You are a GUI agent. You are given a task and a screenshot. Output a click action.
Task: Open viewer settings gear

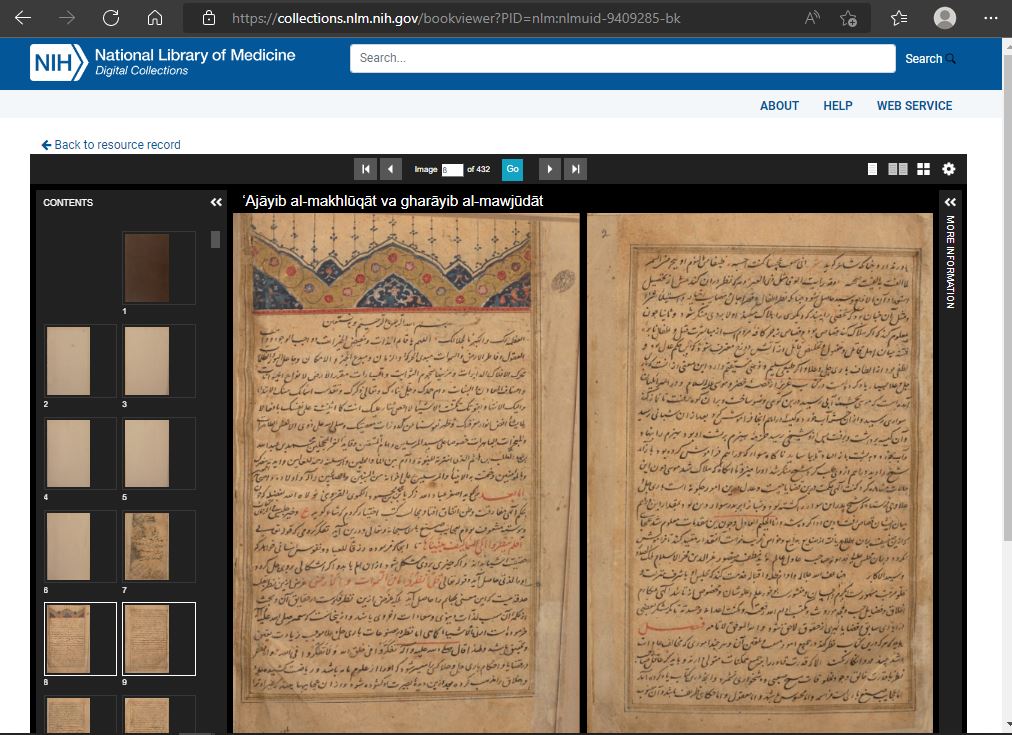pos(948,169)
